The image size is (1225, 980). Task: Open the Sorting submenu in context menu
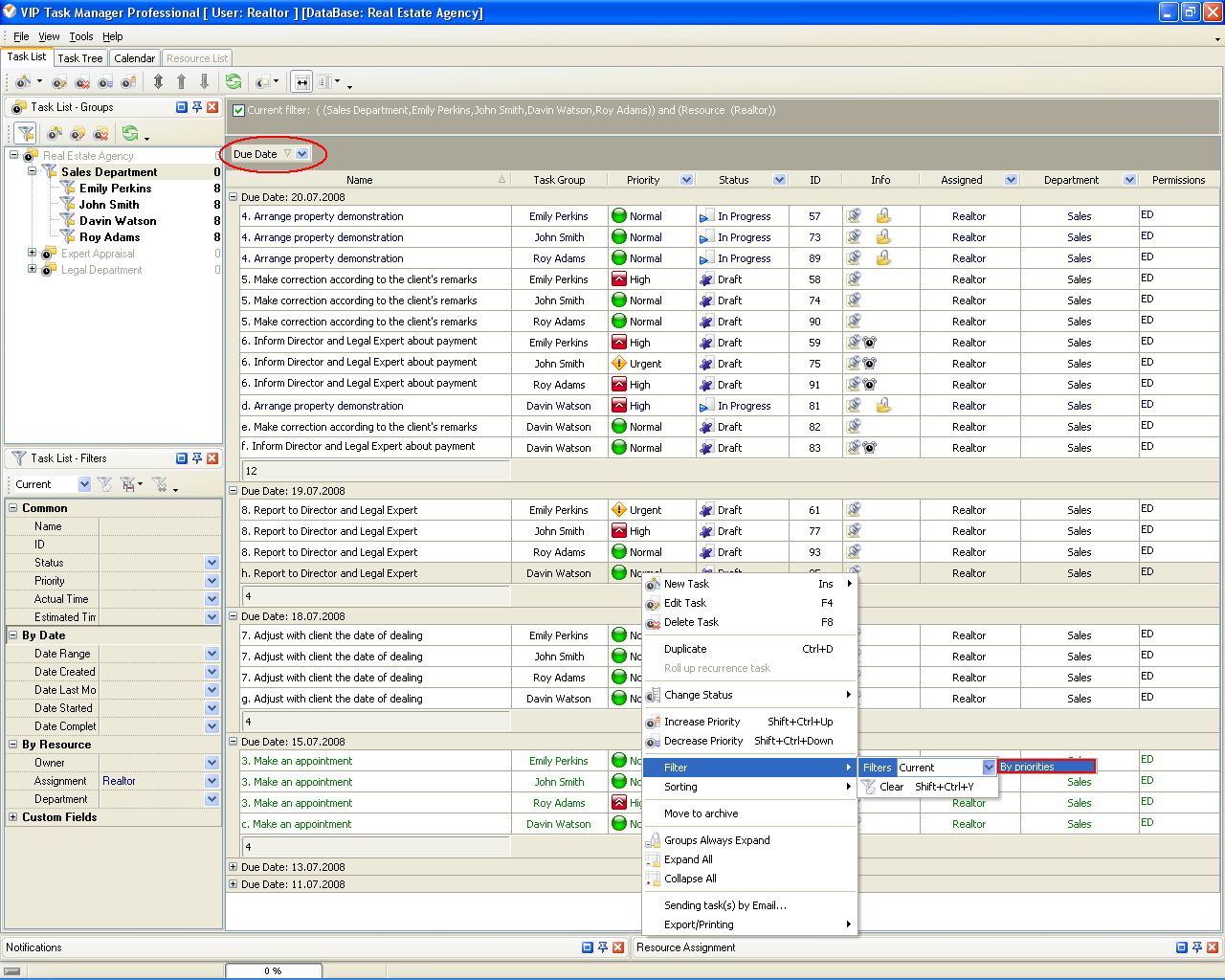click(x=750, y=787)
